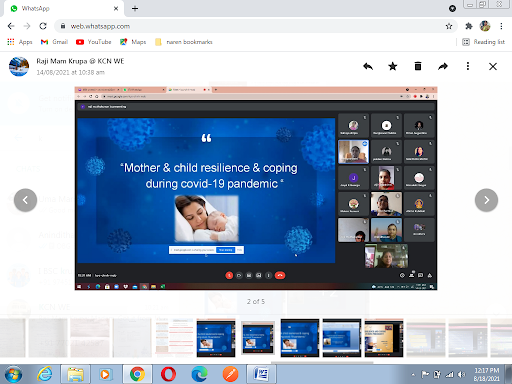
Task: Select first blue slide thumbnail in strip
Action: coord(216,338)
